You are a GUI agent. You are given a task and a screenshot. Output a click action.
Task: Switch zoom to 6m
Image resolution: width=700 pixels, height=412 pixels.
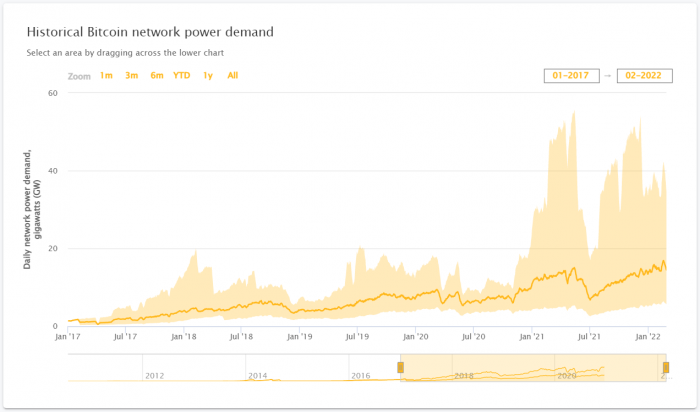pos(157,76)
